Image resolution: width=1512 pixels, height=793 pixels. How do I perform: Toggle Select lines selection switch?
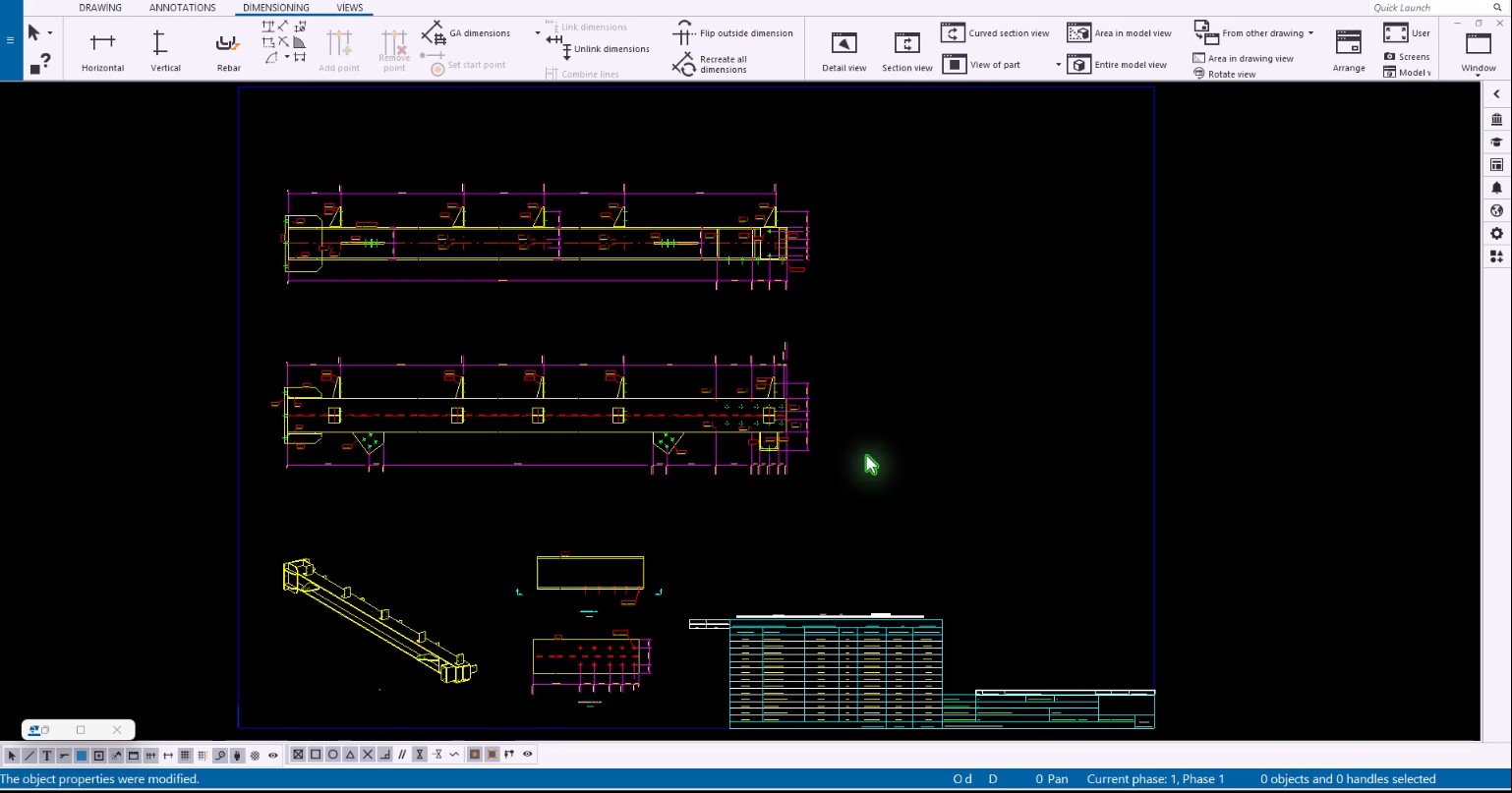click(x=29, y=755)
